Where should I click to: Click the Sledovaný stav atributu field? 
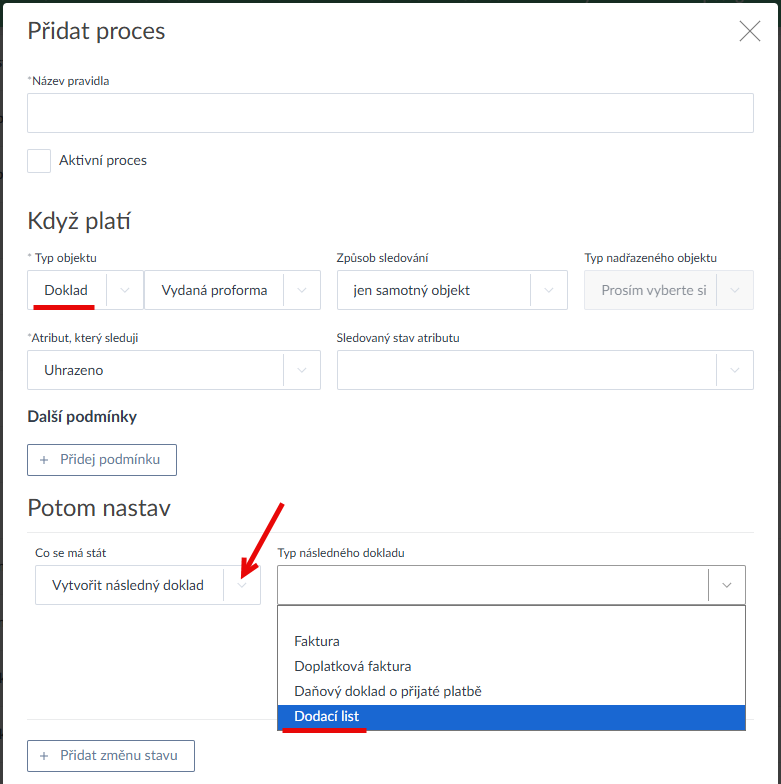click(x=526, y=370)
